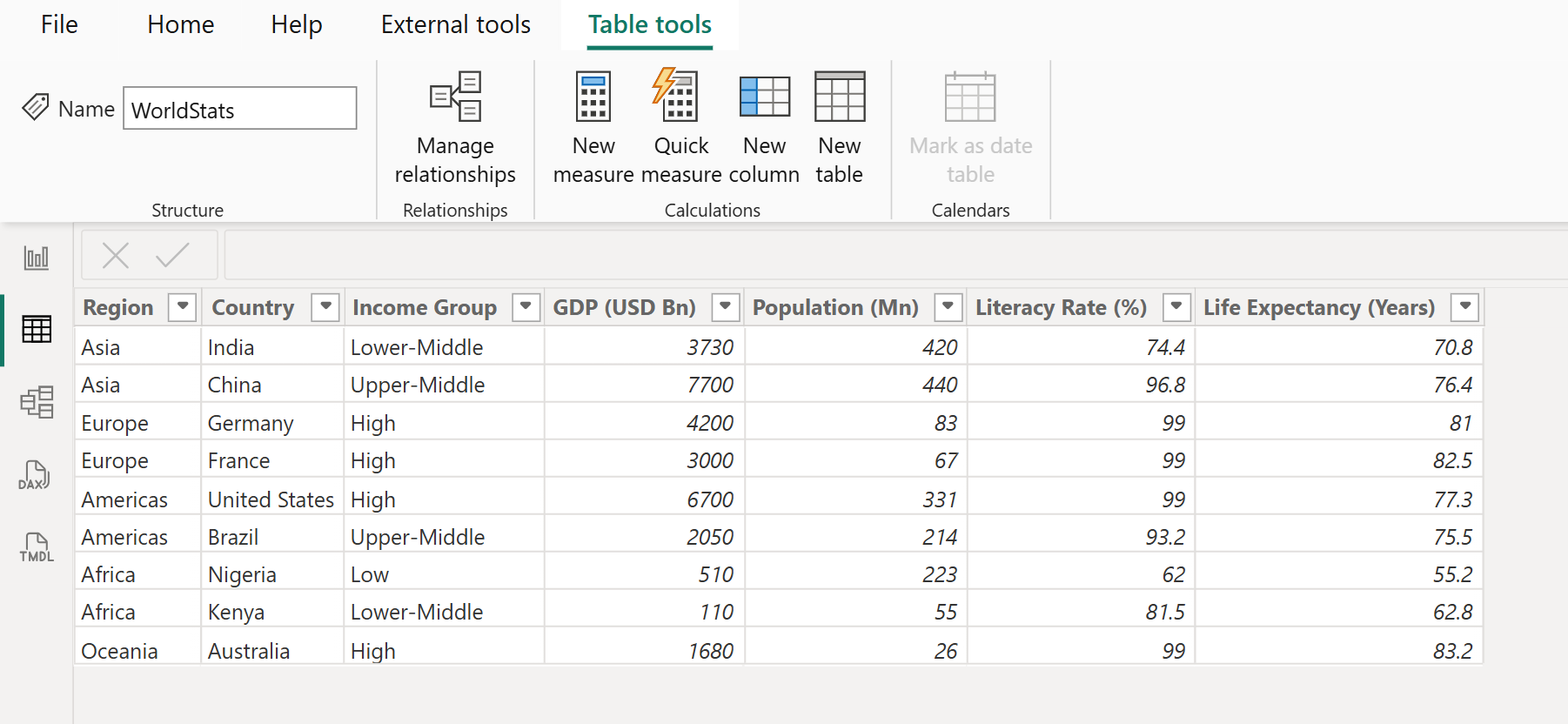Image resolution: width=1568 pixels, height=724 pixels.
Task: Show Life Expectancy column filter menu
Action: 1465,307
